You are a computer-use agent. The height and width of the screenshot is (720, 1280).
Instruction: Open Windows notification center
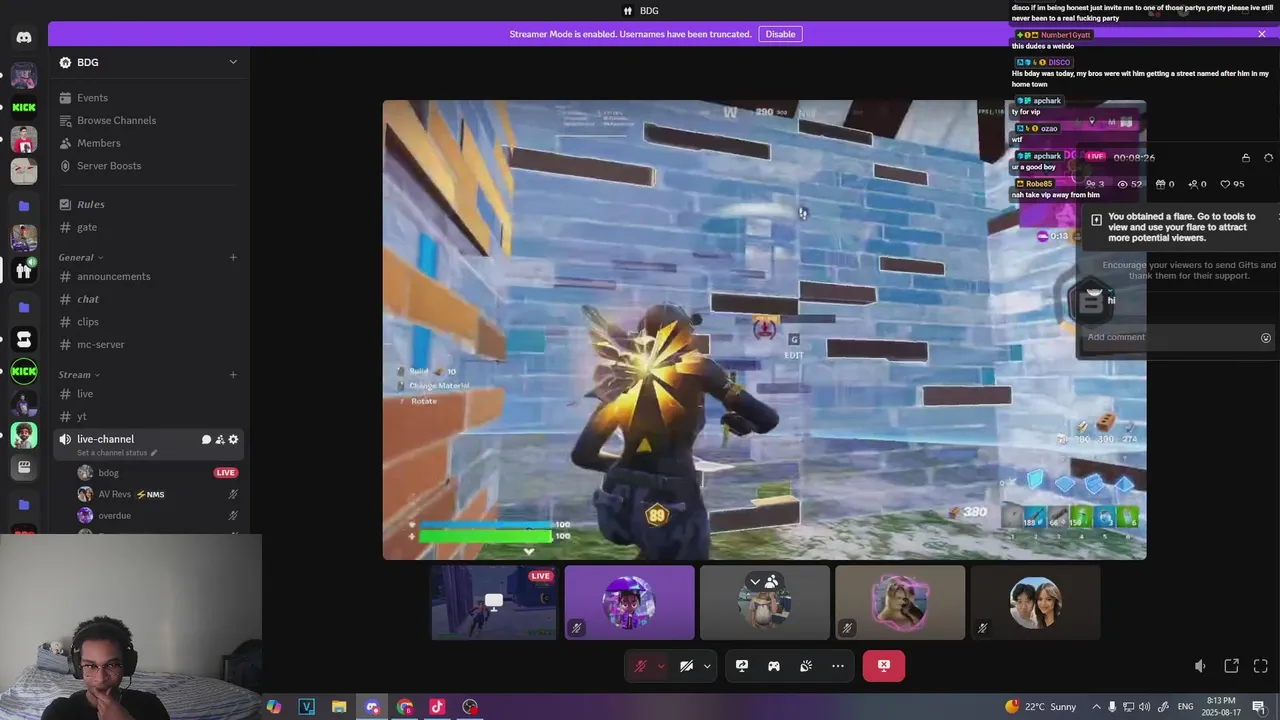(1259, 707)
